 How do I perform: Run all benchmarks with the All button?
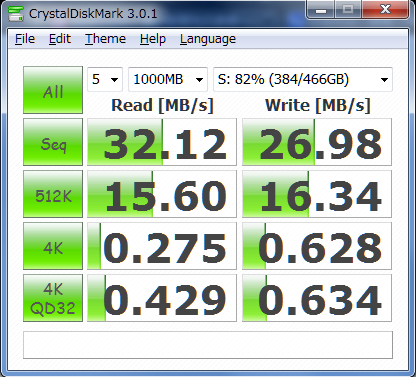[53, 90]
